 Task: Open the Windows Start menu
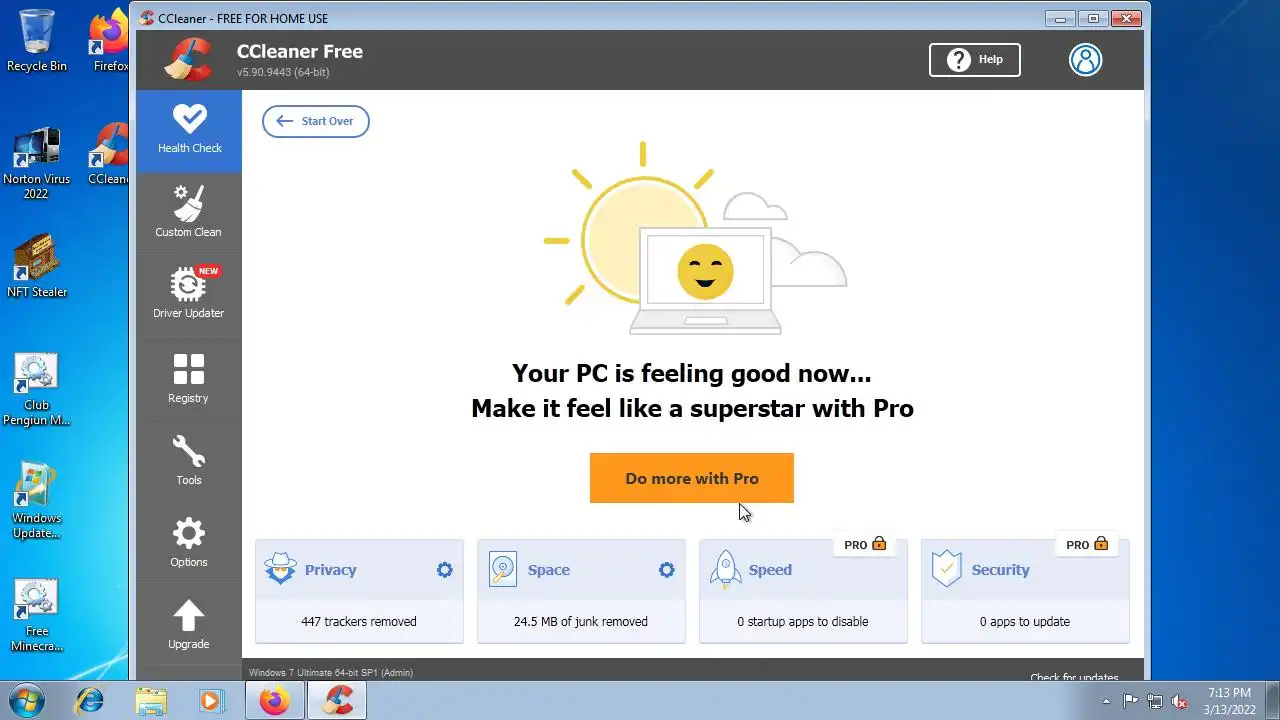tap(27, 700)
